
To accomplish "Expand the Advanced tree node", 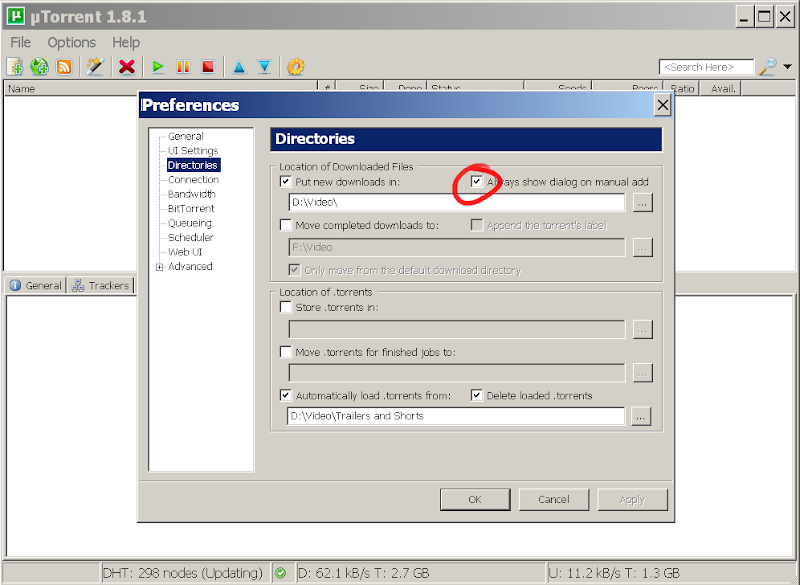I will 160,267.
